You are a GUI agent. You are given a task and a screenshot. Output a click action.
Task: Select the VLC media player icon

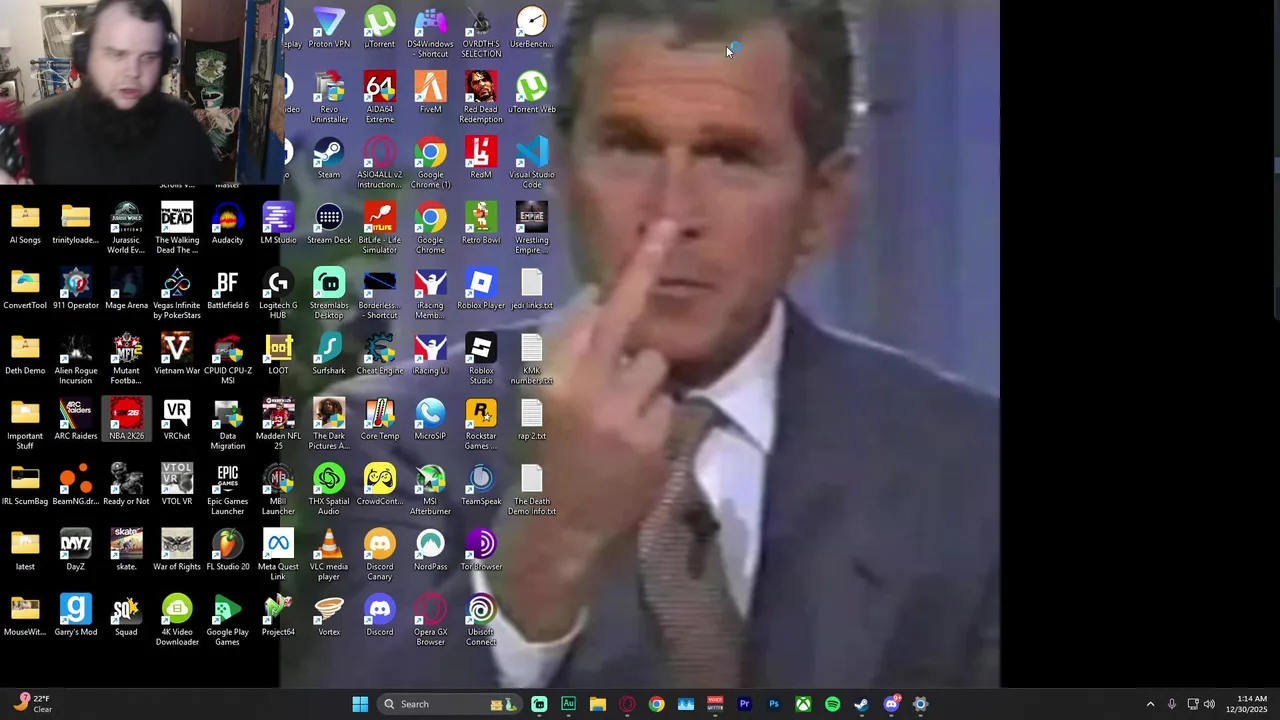click(329, 555)
